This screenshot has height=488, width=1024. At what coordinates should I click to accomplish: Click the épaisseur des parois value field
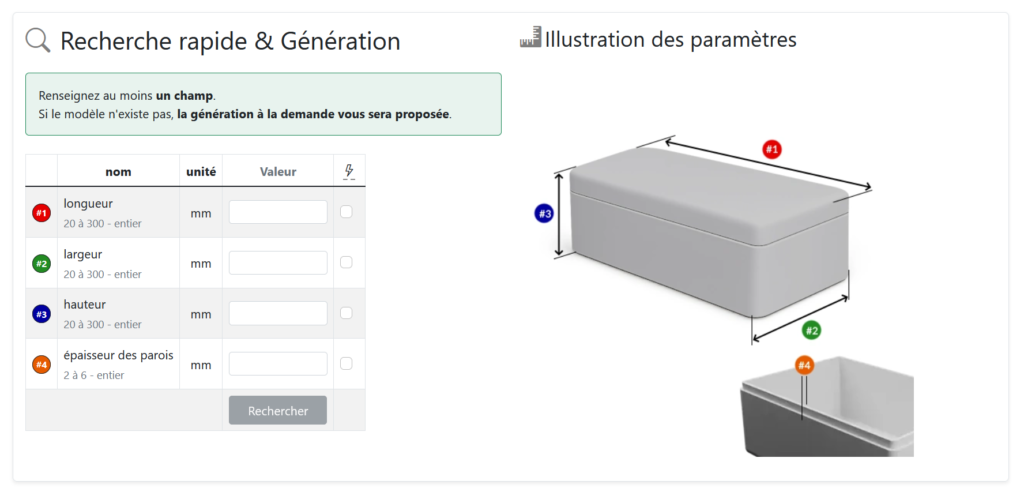pyautogui.click(x=278, y=364)
